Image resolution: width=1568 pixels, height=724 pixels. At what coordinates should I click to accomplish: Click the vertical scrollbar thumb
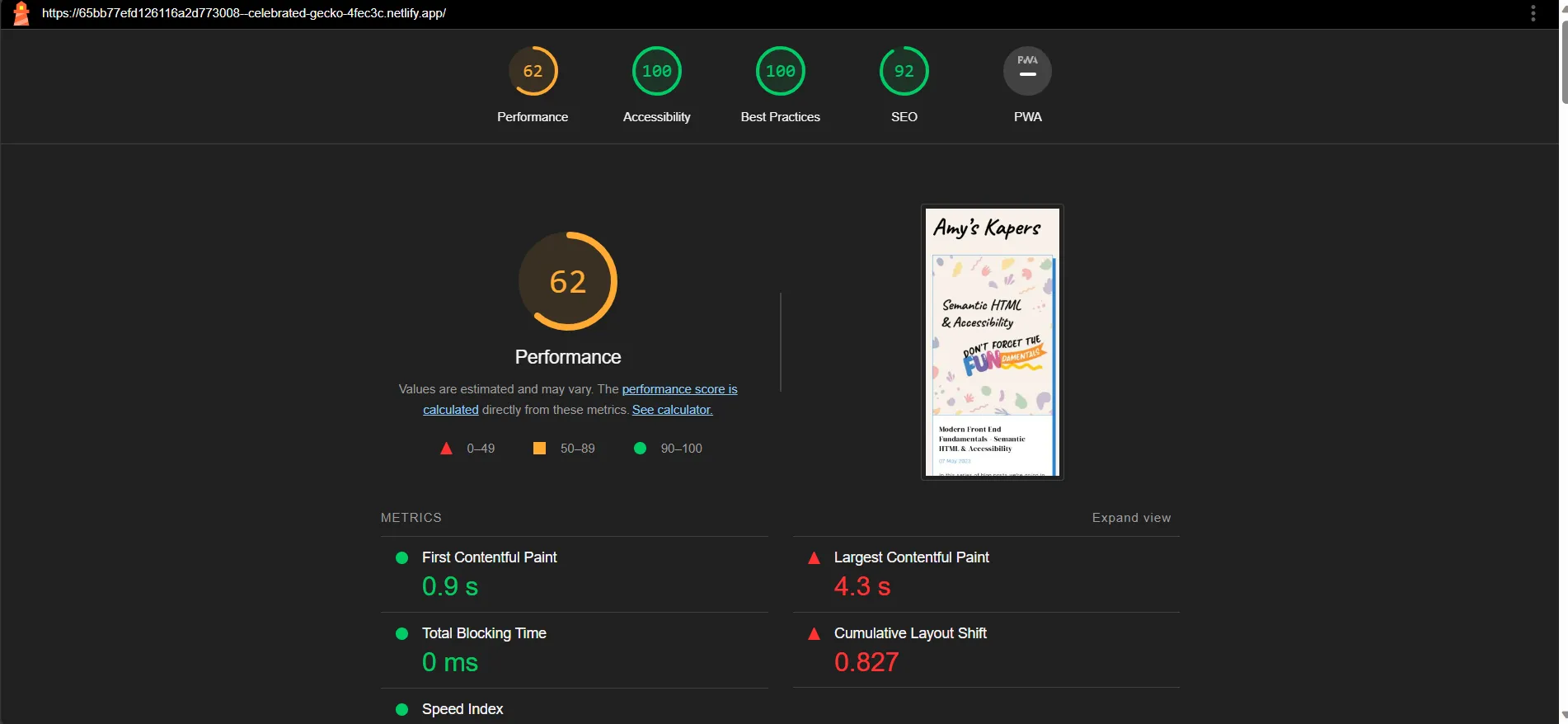click(x=1562, y=66)
